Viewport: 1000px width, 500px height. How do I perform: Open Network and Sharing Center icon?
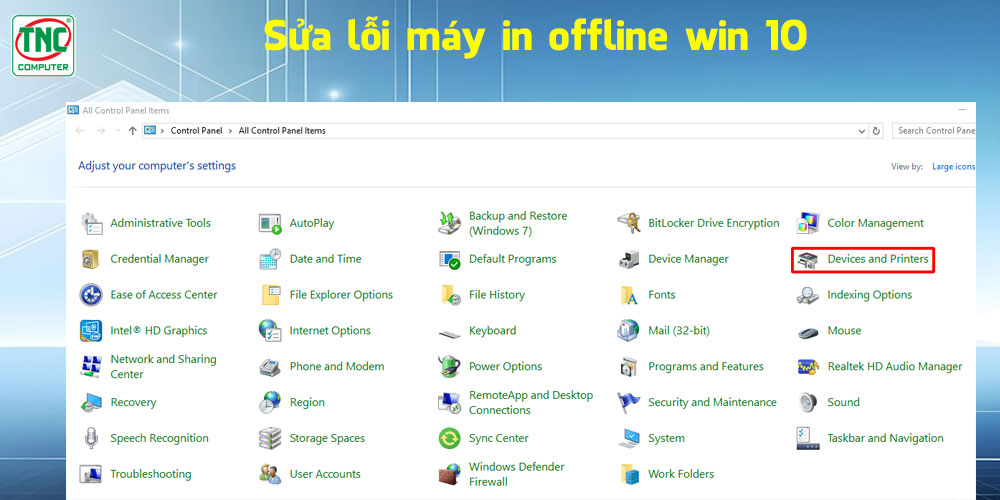pos(91,366)
